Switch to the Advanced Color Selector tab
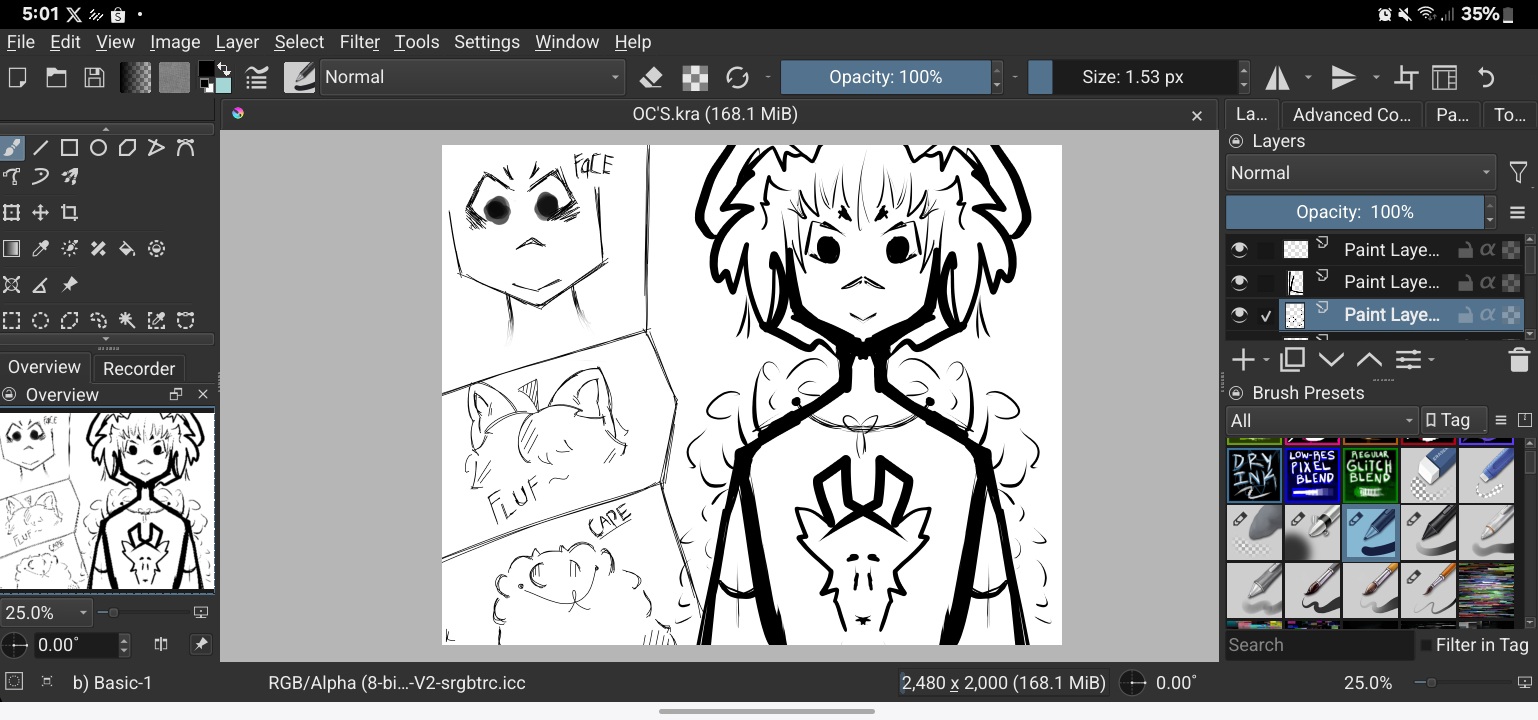Screen dimensions: 1538x720 coord(1352,115)
